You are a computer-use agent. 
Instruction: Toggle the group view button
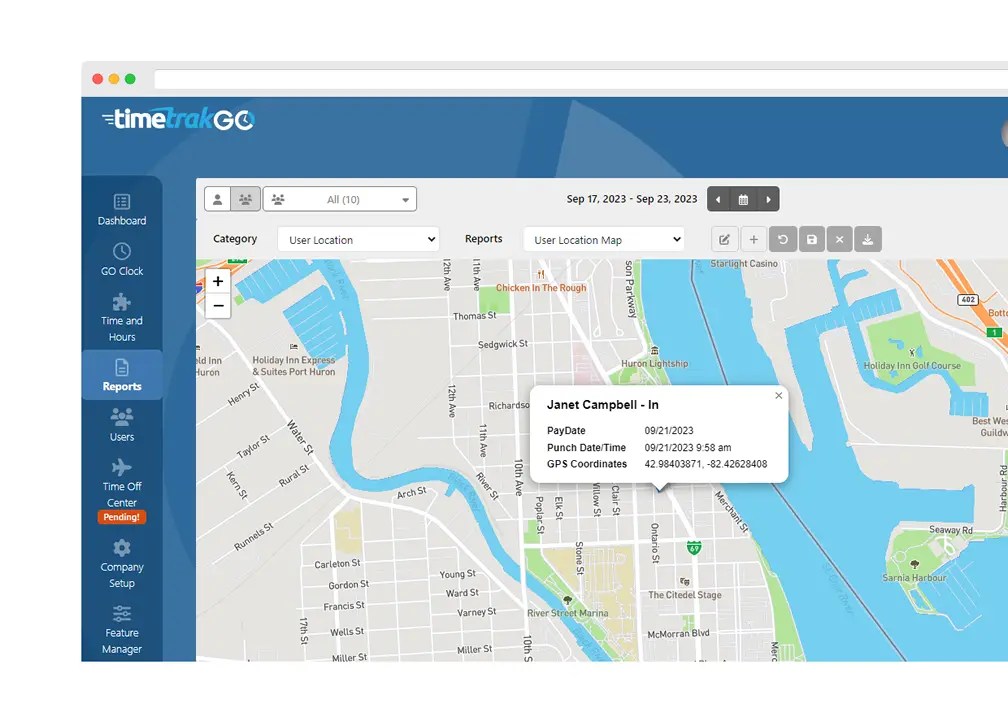245,198
